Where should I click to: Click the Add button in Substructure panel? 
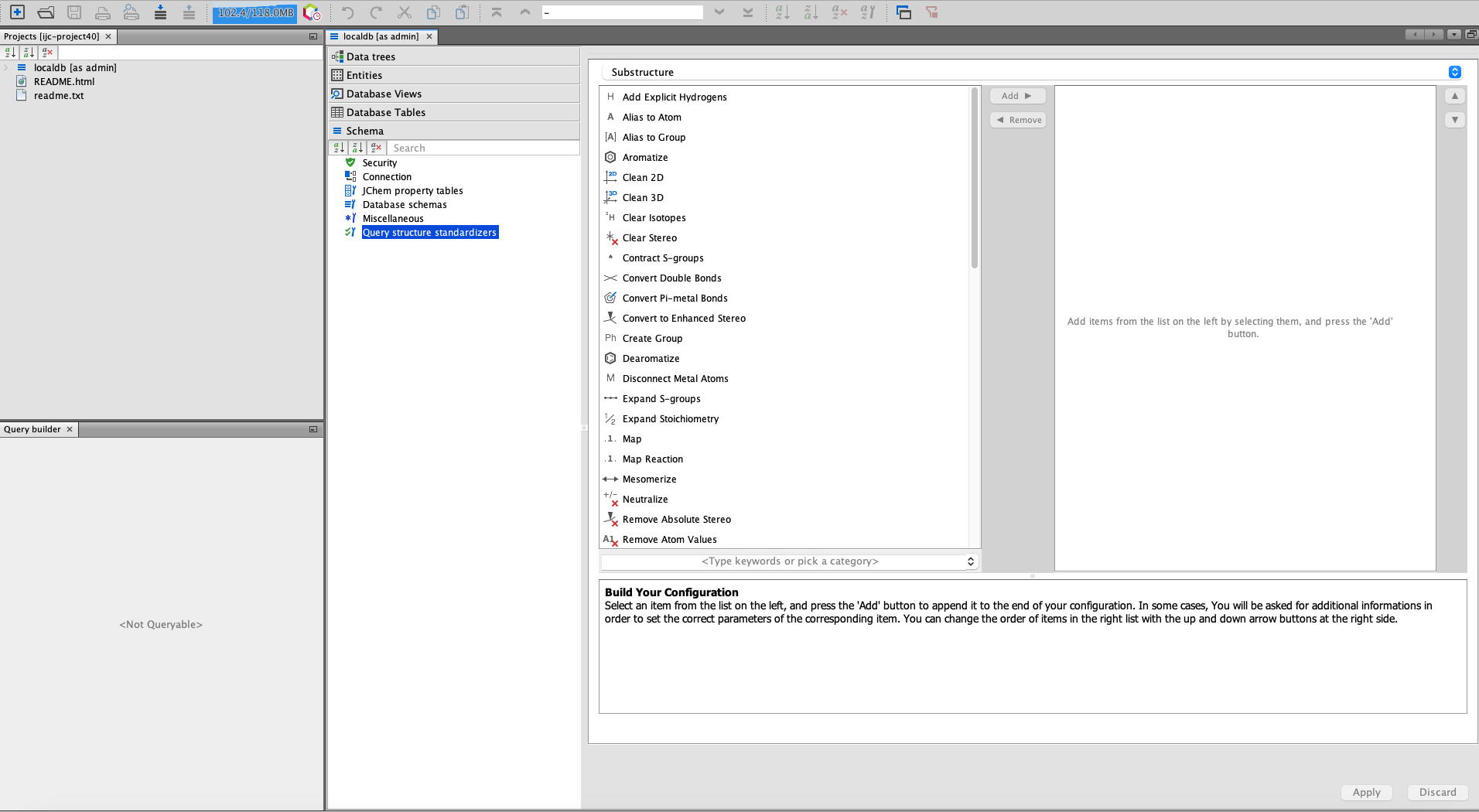(x=1017, y=95)
